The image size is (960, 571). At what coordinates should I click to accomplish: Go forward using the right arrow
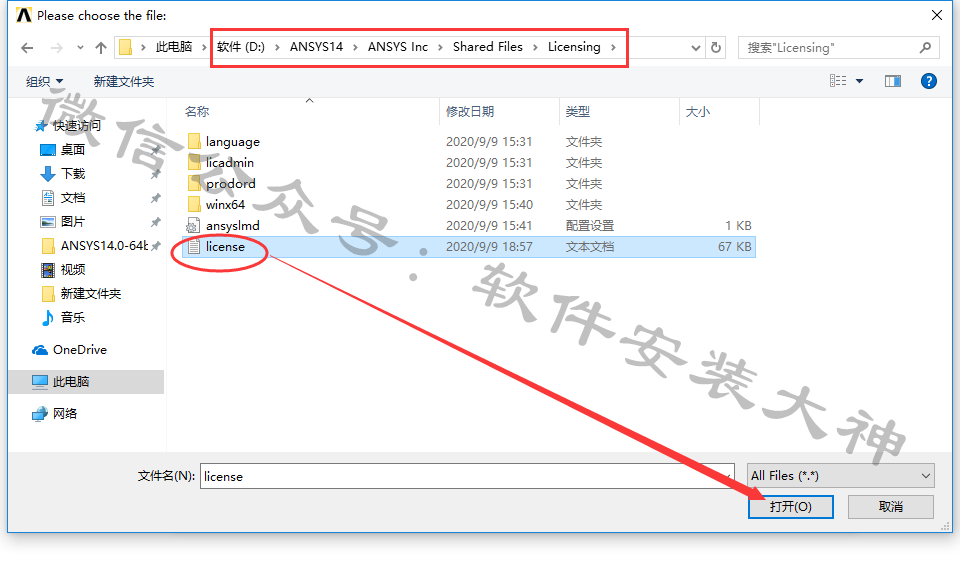click(56, 48)
